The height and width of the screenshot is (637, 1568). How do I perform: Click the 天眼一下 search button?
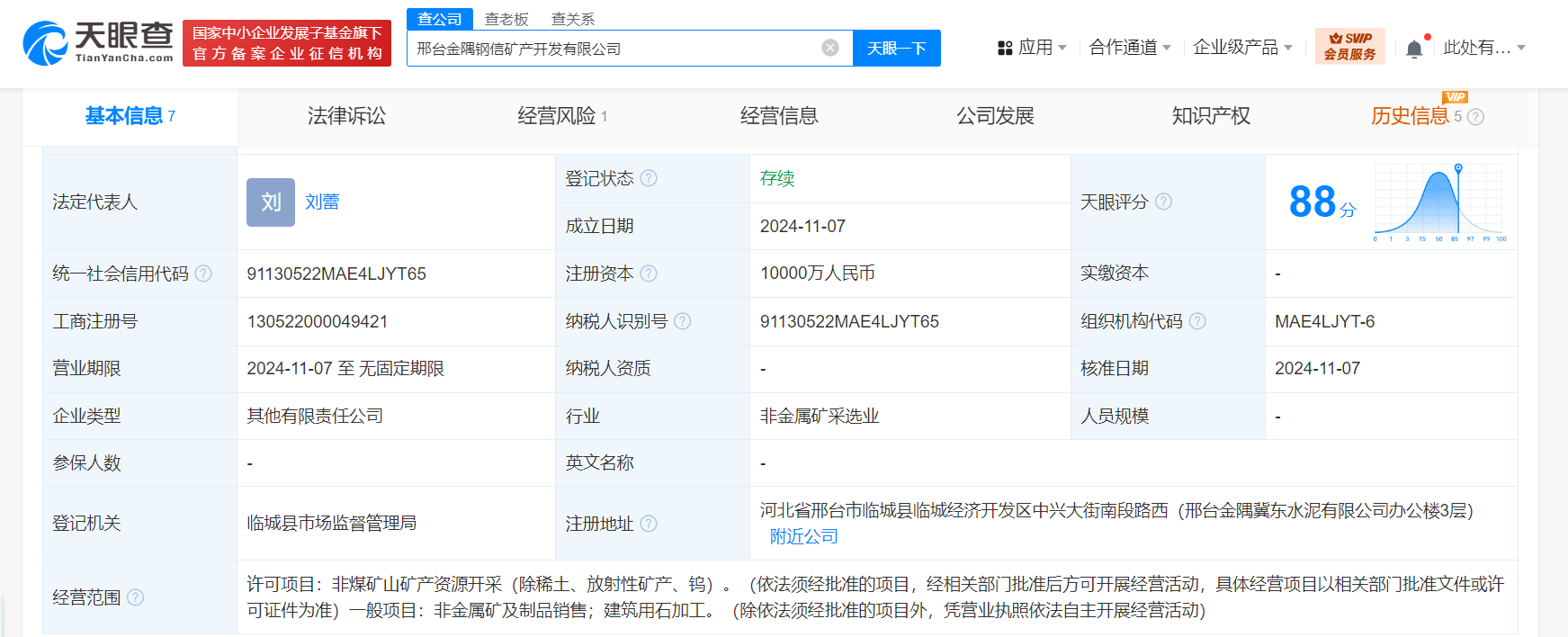897,48
